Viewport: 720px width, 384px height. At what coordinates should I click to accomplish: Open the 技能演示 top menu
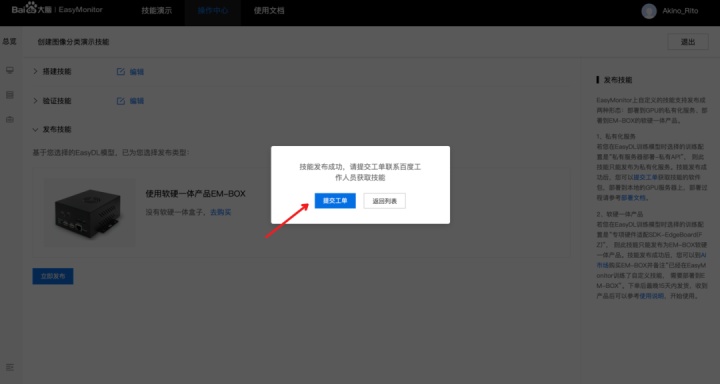pos(157,11)
